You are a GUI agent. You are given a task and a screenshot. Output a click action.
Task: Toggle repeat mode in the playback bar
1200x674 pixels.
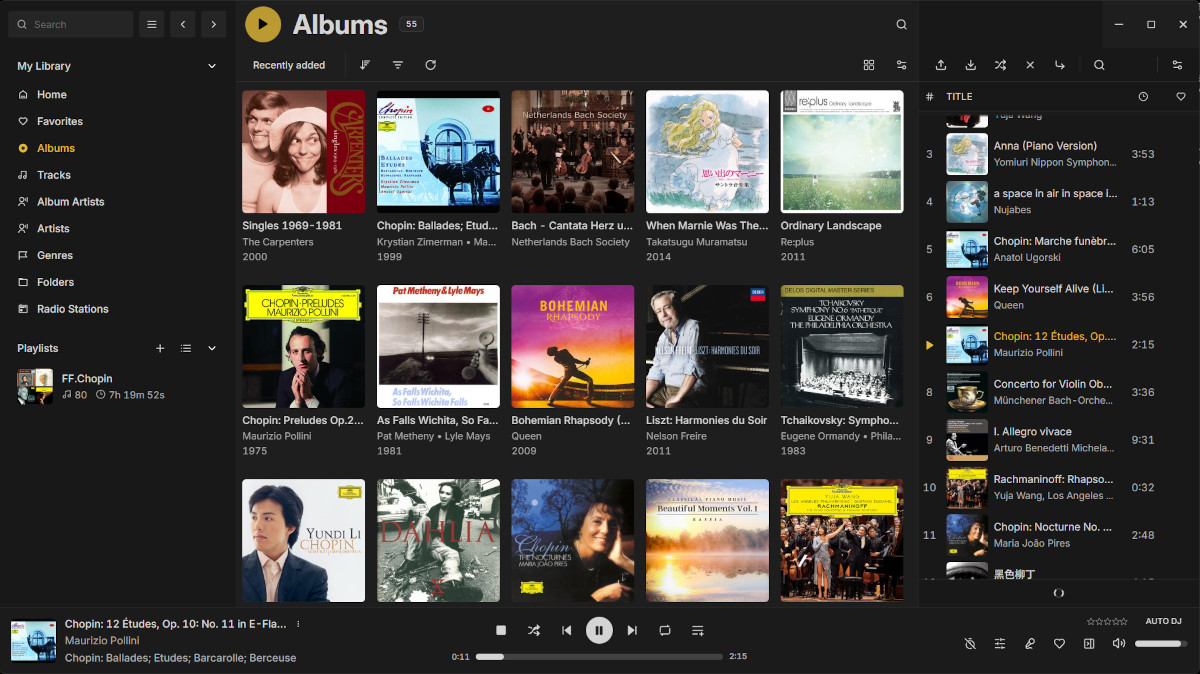click(x=665, y=630)
